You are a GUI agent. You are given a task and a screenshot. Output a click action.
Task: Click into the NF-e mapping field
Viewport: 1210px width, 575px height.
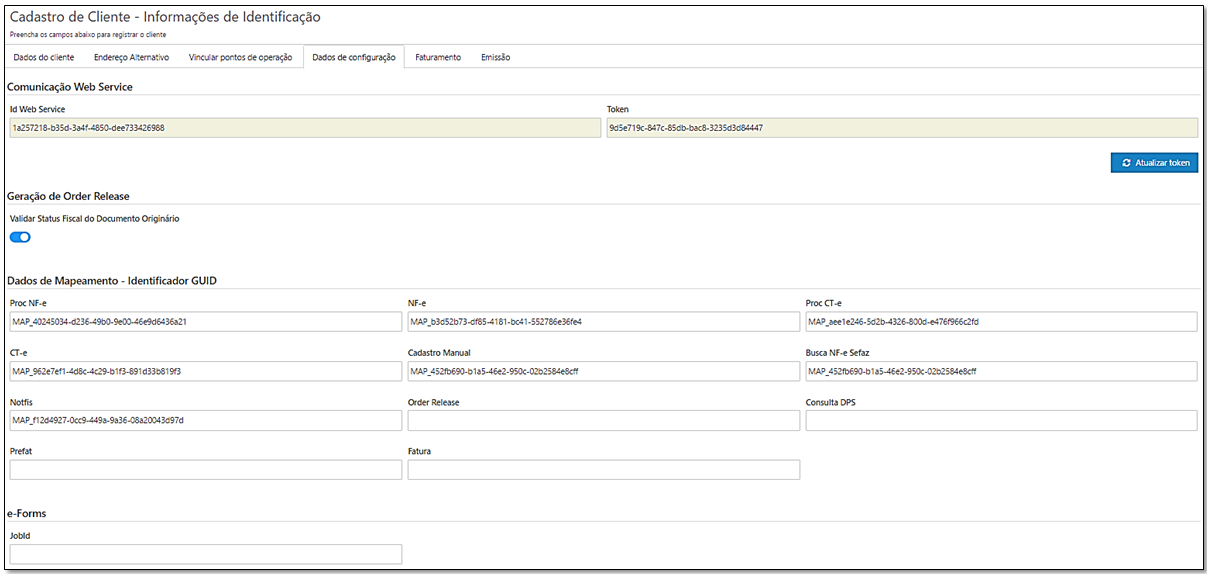pos(603,322)
